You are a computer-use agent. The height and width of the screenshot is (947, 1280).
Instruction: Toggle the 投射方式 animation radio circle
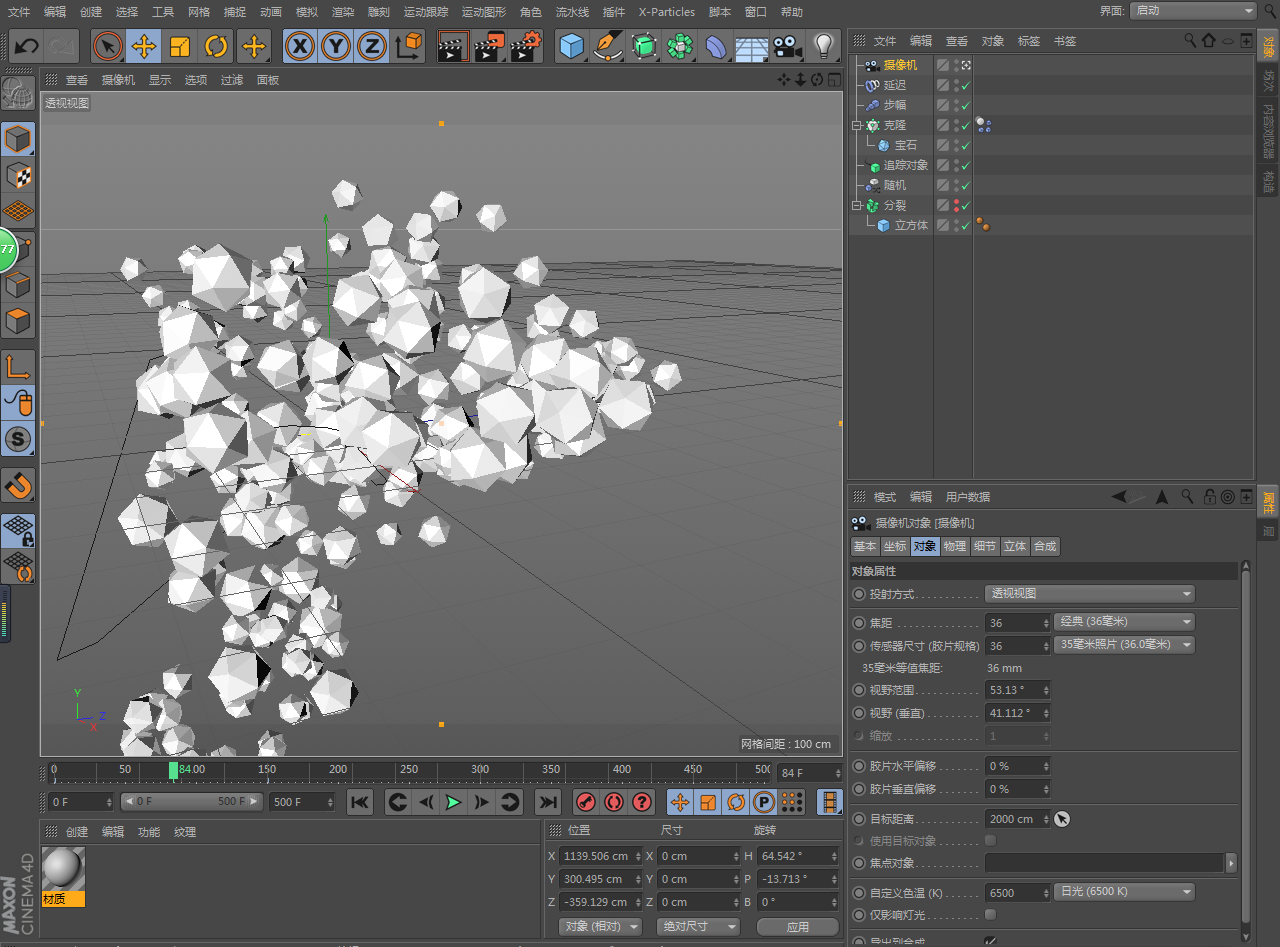pos(859,594)
